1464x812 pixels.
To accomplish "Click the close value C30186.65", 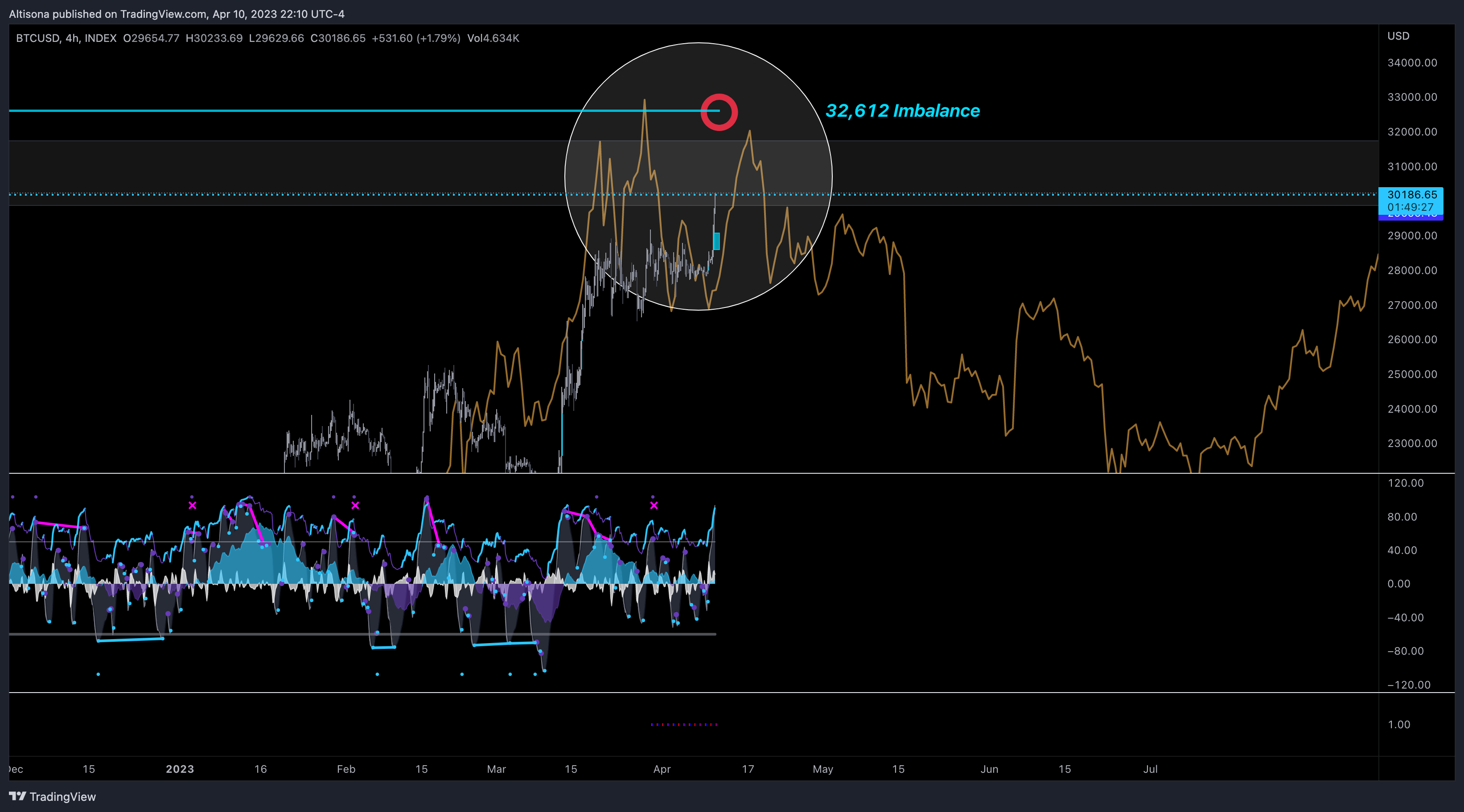I will [337, 38].
